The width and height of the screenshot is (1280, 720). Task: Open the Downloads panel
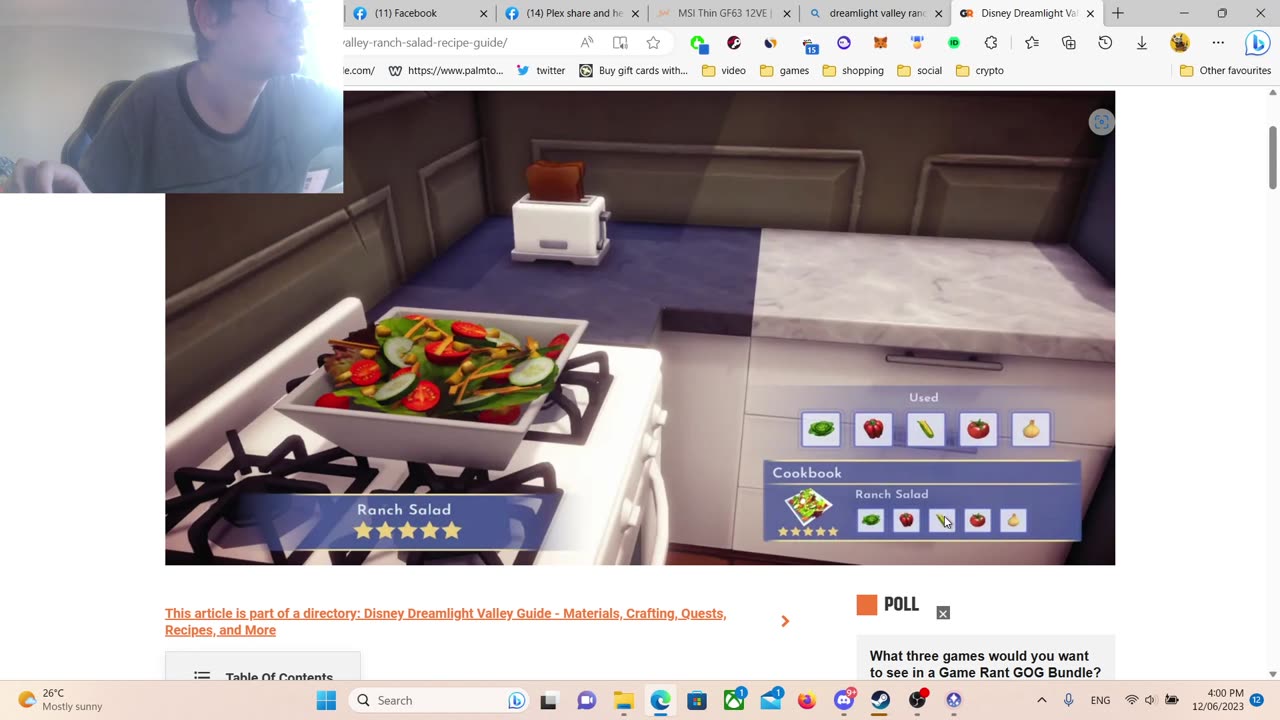(1142, 43)
